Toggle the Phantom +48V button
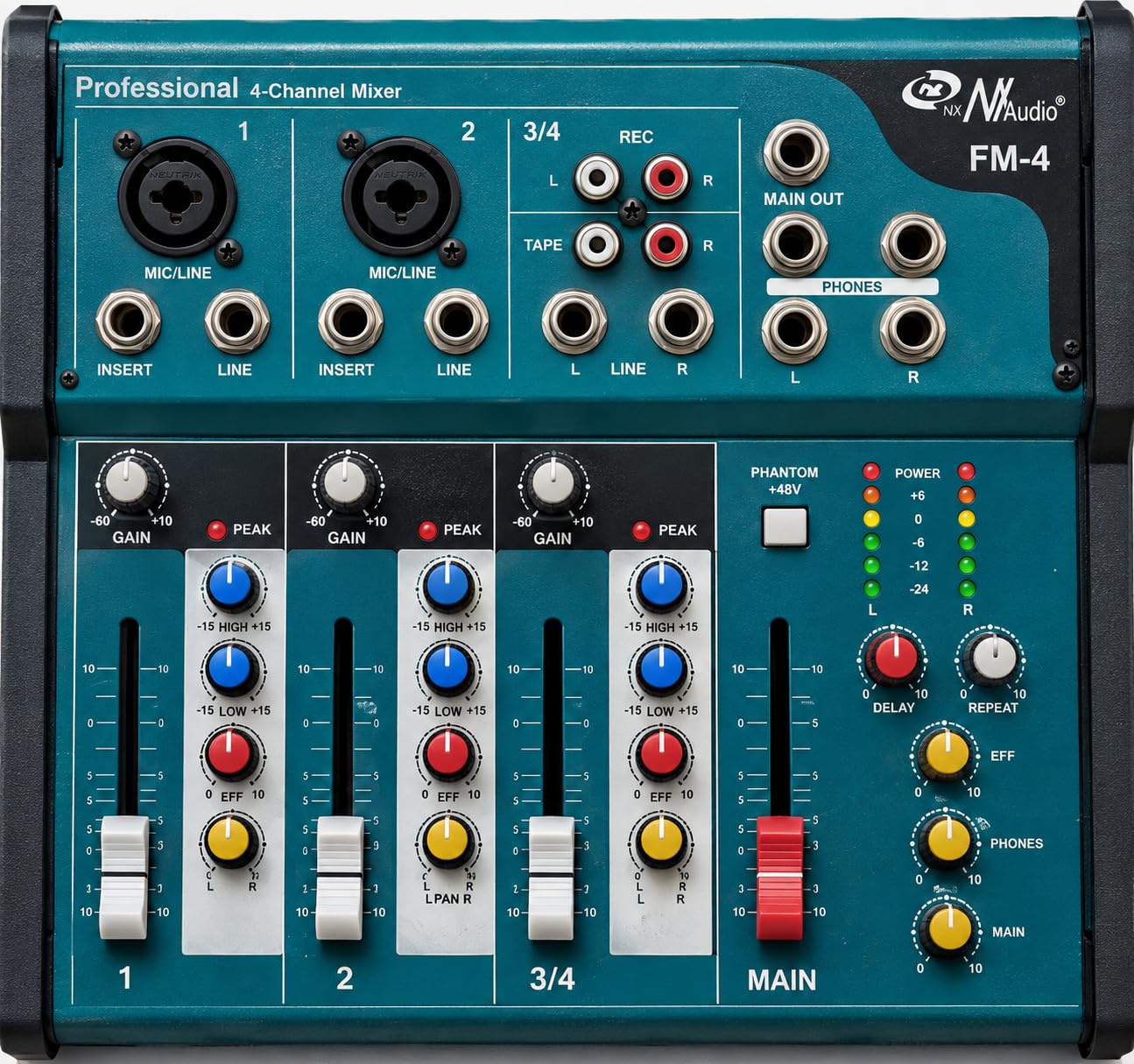The height and width of the screenshot is (1064, 1134). (x=785, y=527)
